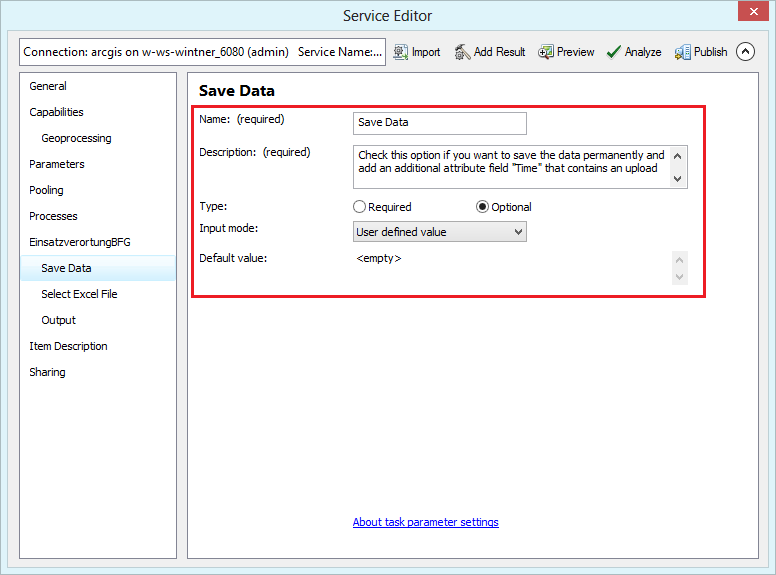Screen dimensions: 776x575
Task: Select the Select Excel File parameter
Action: click(79, 294)
